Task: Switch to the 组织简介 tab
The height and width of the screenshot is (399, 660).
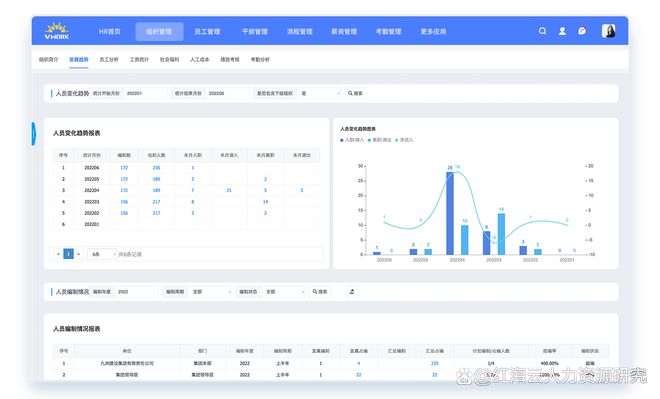Action: pyautogui.click(x=48, y=59)
